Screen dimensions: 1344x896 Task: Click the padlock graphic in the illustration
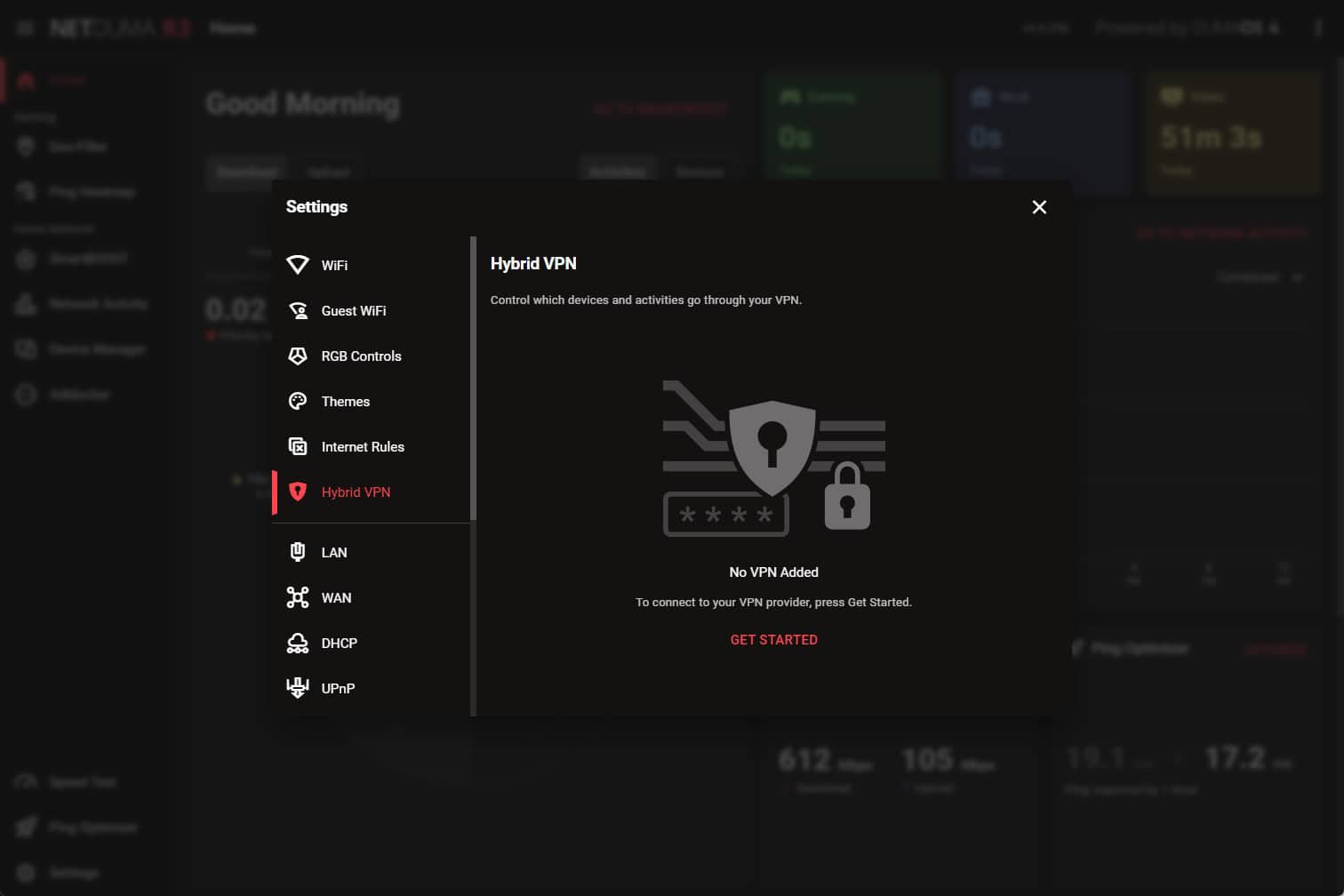pyautogui.click(x=846, y=498)
